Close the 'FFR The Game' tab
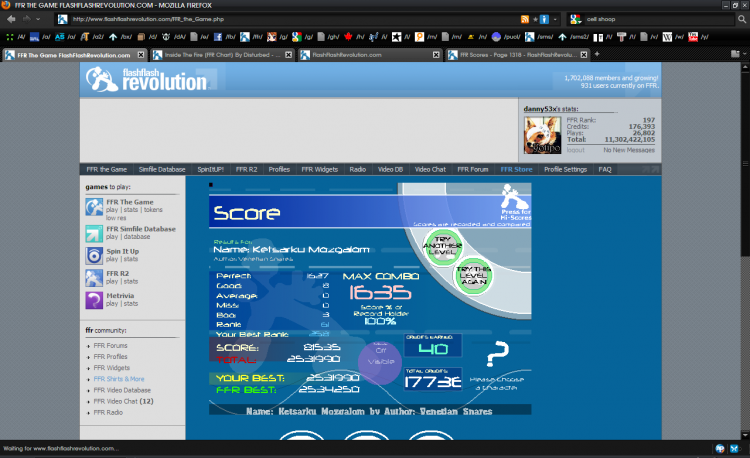 pyautogui.click(x=141, y=55)
